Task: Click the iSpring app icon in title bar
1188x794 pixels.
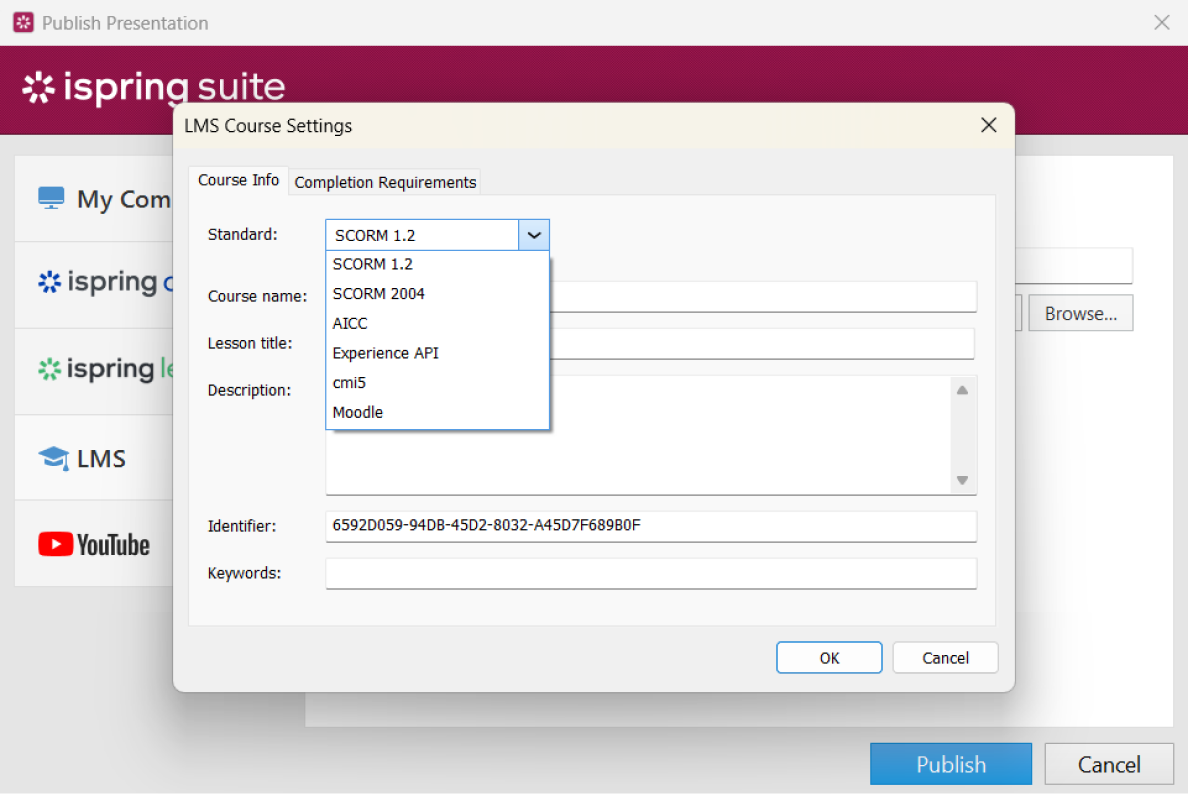Action: tap(22, 21)
